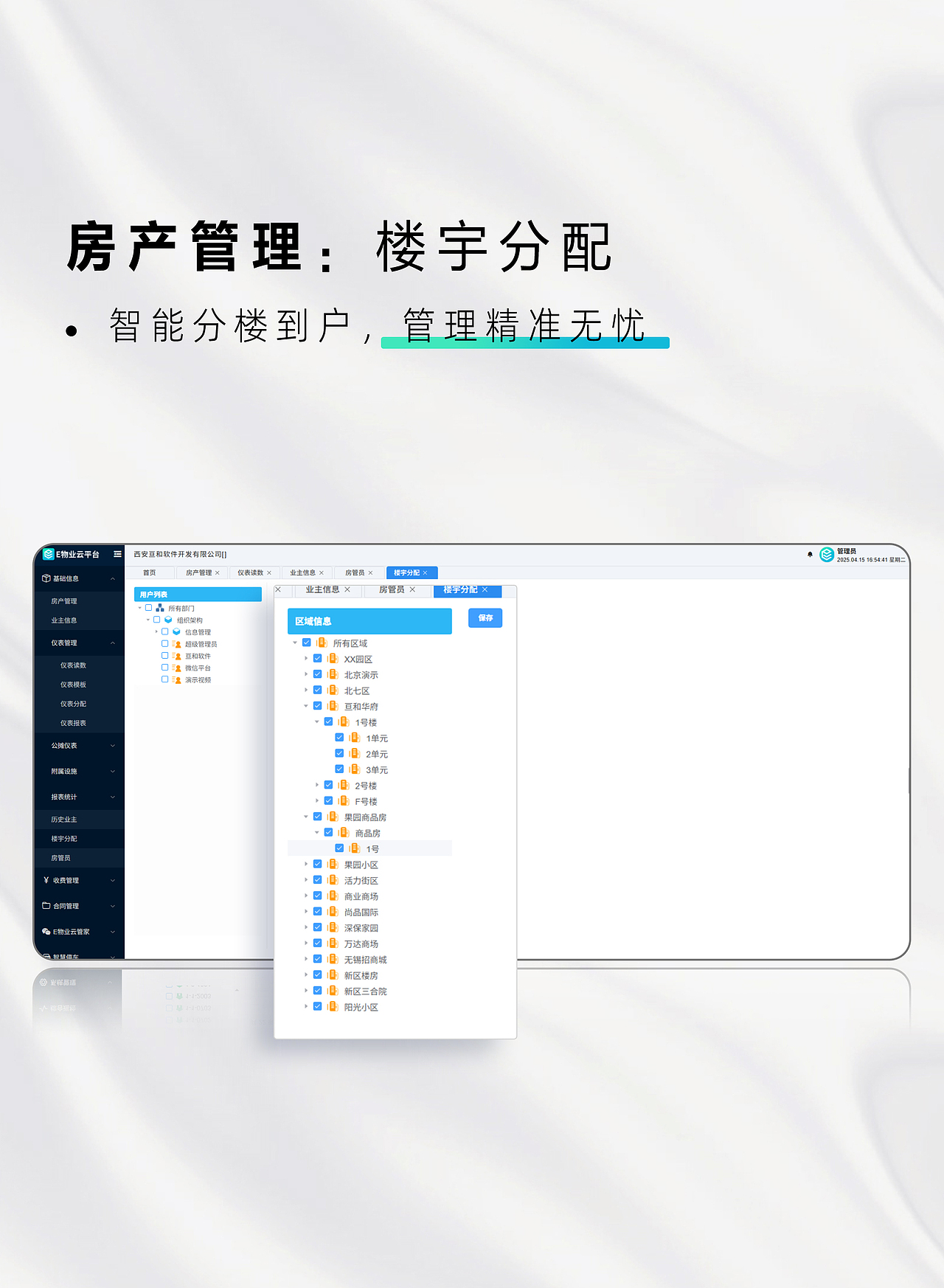The image size is (944, 1288).
Task: Collapse the 果园商品房 tree node
Action: (306, 817)
